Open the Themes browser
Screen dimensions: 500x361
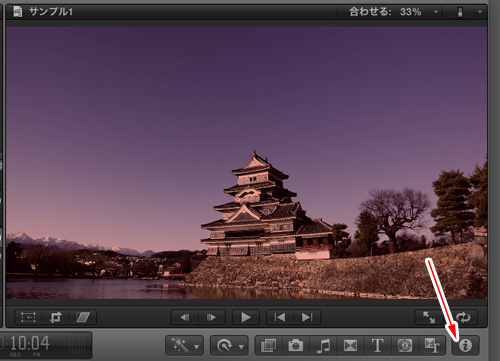pyautogui.click(x=432, y=345)
